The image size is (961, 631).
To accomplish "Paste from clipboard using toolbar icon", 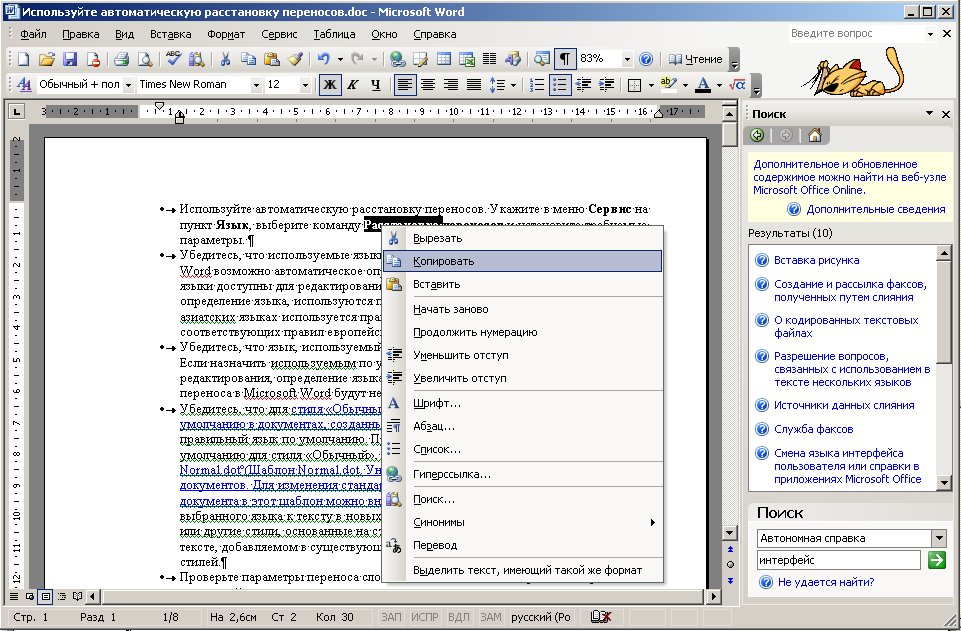I will [272, 59].
